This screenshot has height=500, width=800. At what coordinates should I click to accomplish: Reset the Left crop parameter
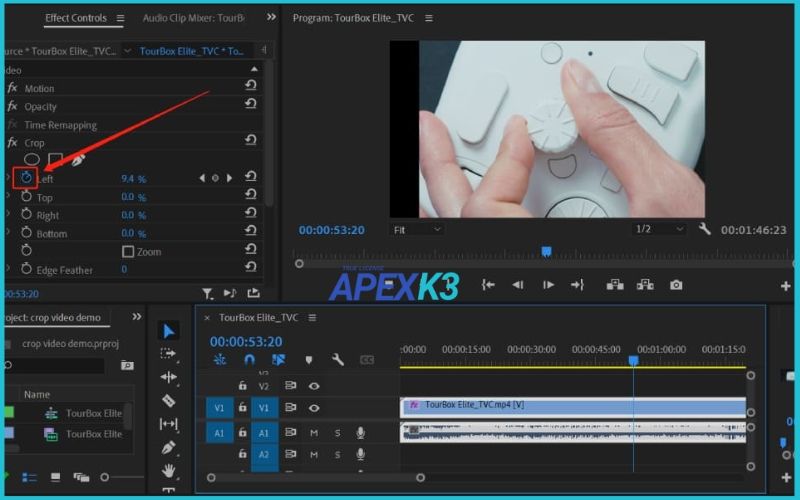click(251, 177)
